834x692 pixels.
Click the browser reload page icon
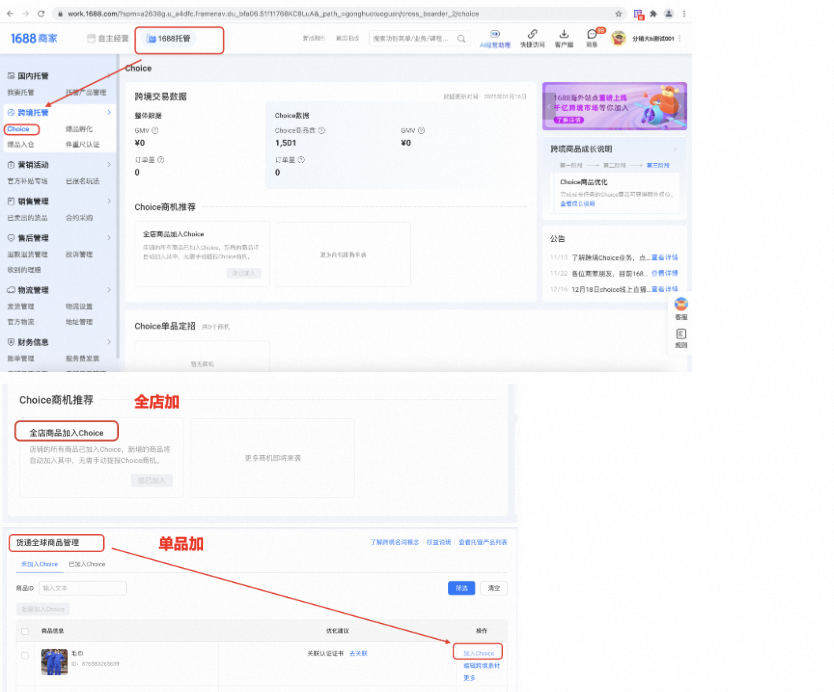(40, 13)
